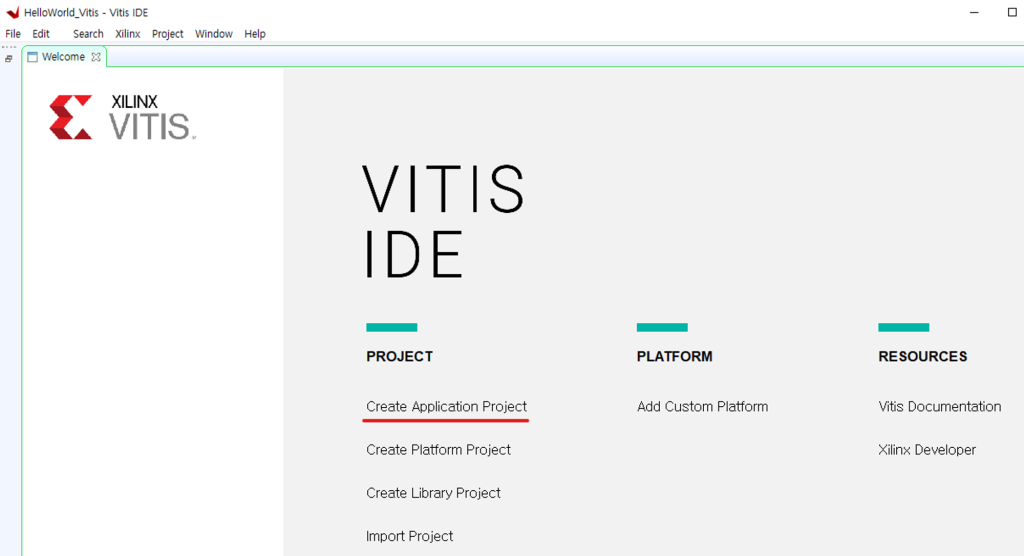Click the PLATFORM section heading
The height and width of the screenshot is (556, 1024).
point(675,356)
